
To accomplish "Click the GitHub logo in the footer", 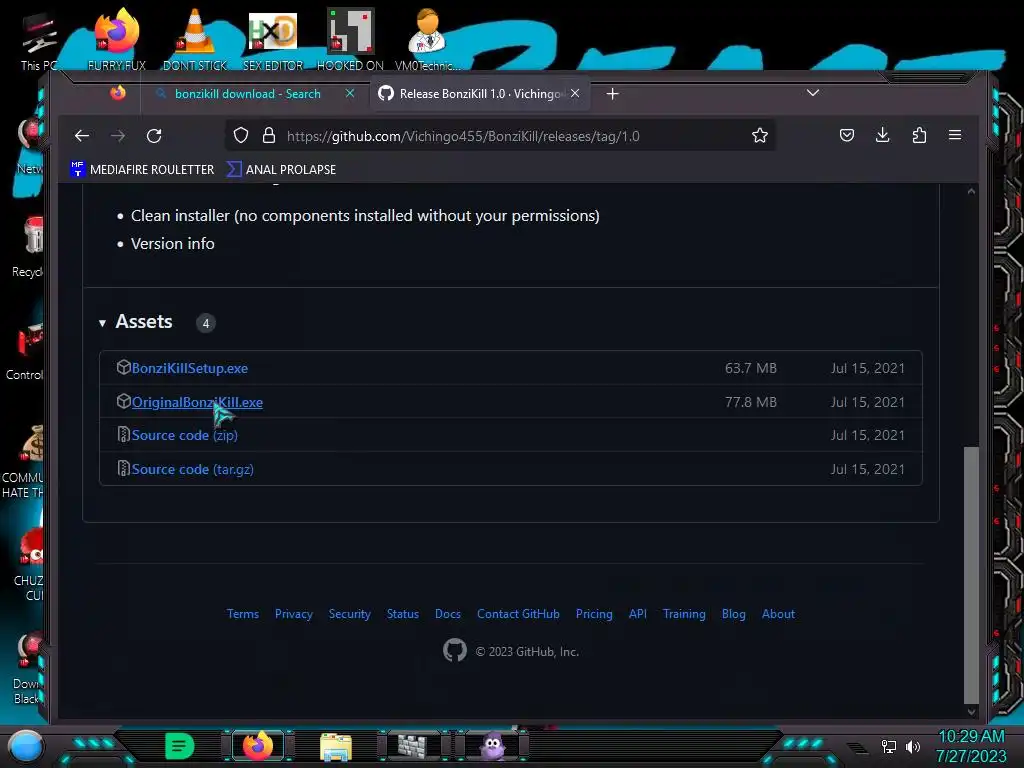I will [x=455, y=650].
